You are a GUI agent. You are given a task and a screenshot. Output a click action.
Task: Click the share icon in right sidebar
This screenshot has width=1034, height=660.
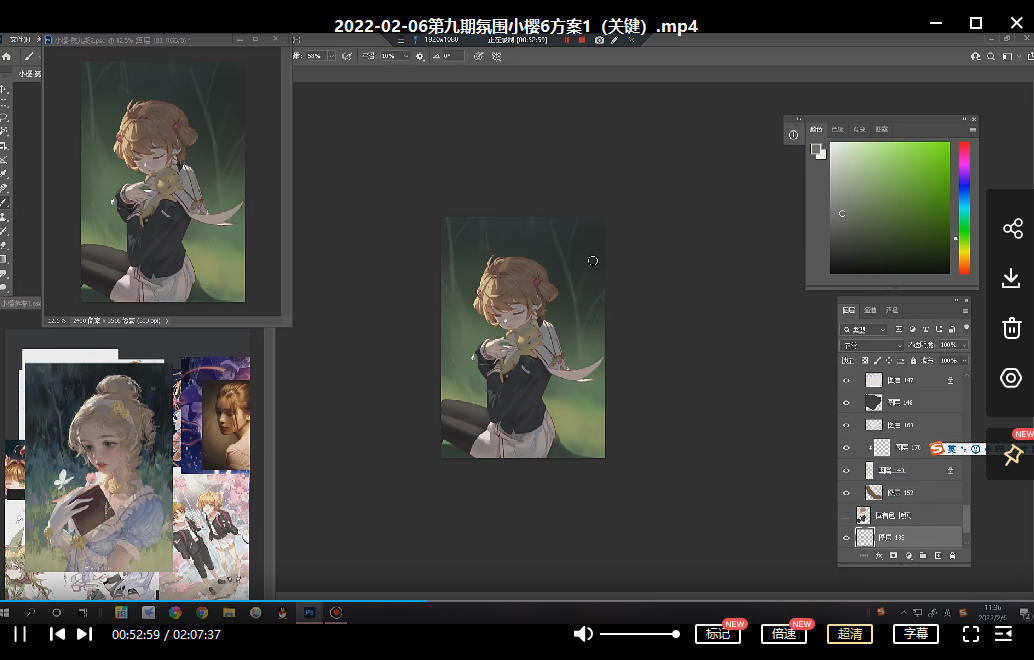[1011, 229]
